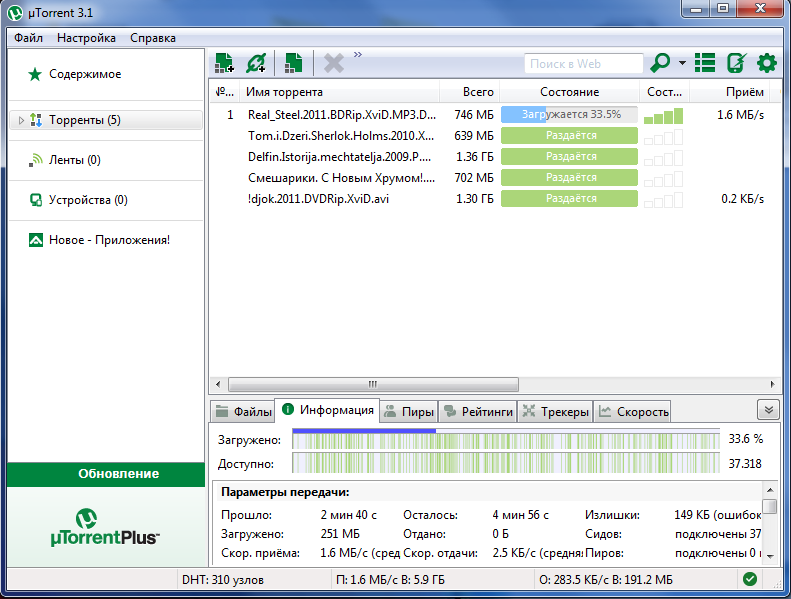The image size is (791, 599).
Task: Click the health bars icon of Tom.i.Dzeri row
Action: [x=663, y=137]
